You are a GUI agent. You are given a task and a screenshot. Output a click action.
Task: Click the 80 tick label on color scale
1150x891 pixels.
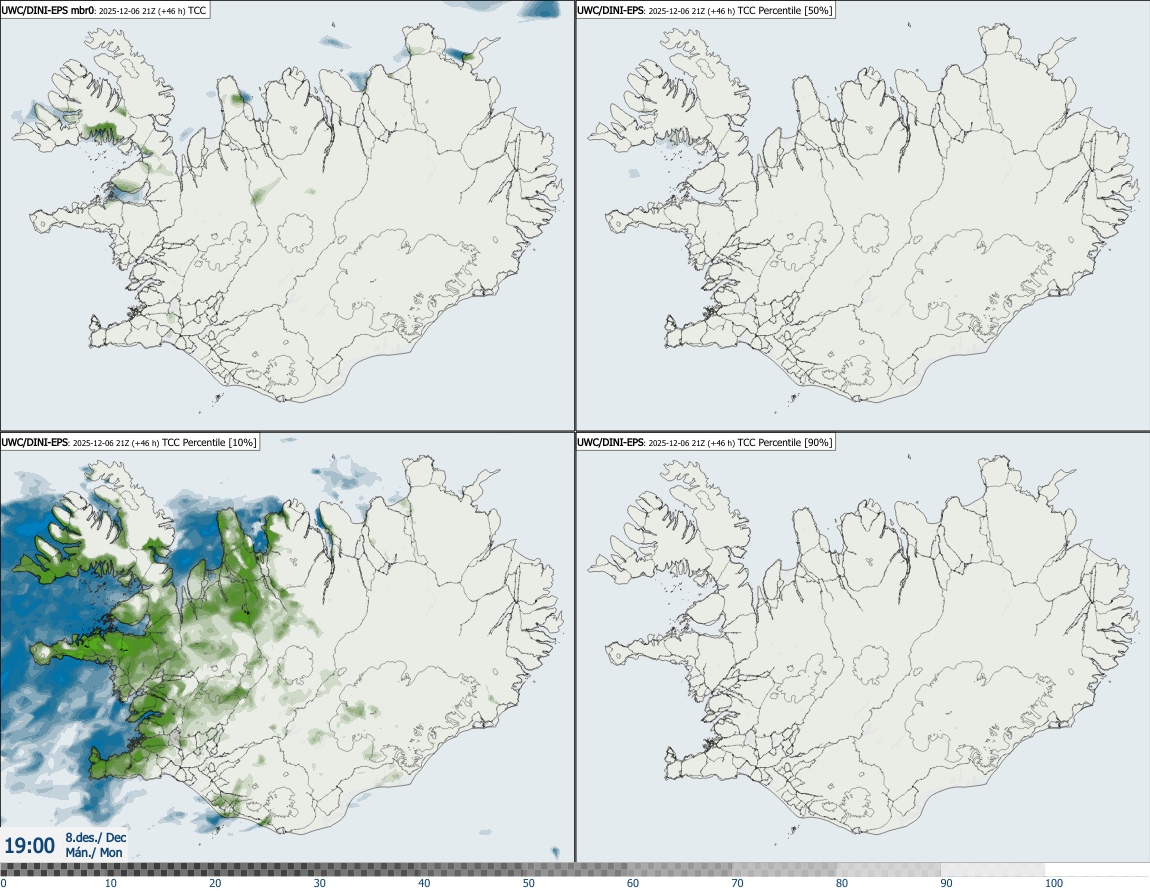point(842,883)
